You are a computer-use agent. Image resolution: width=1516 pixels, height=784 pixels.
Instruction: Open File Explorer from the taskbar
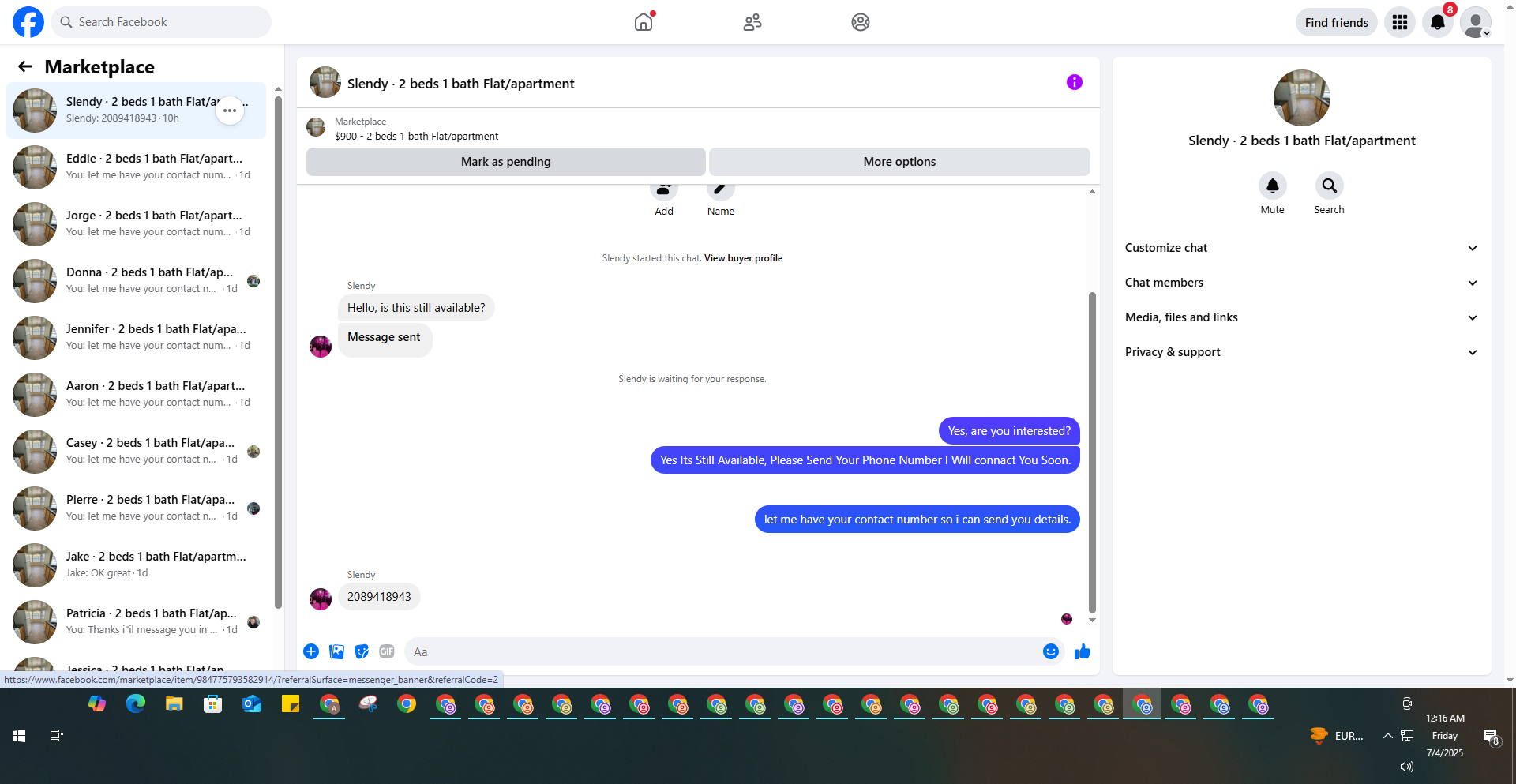tap(174, 704)
